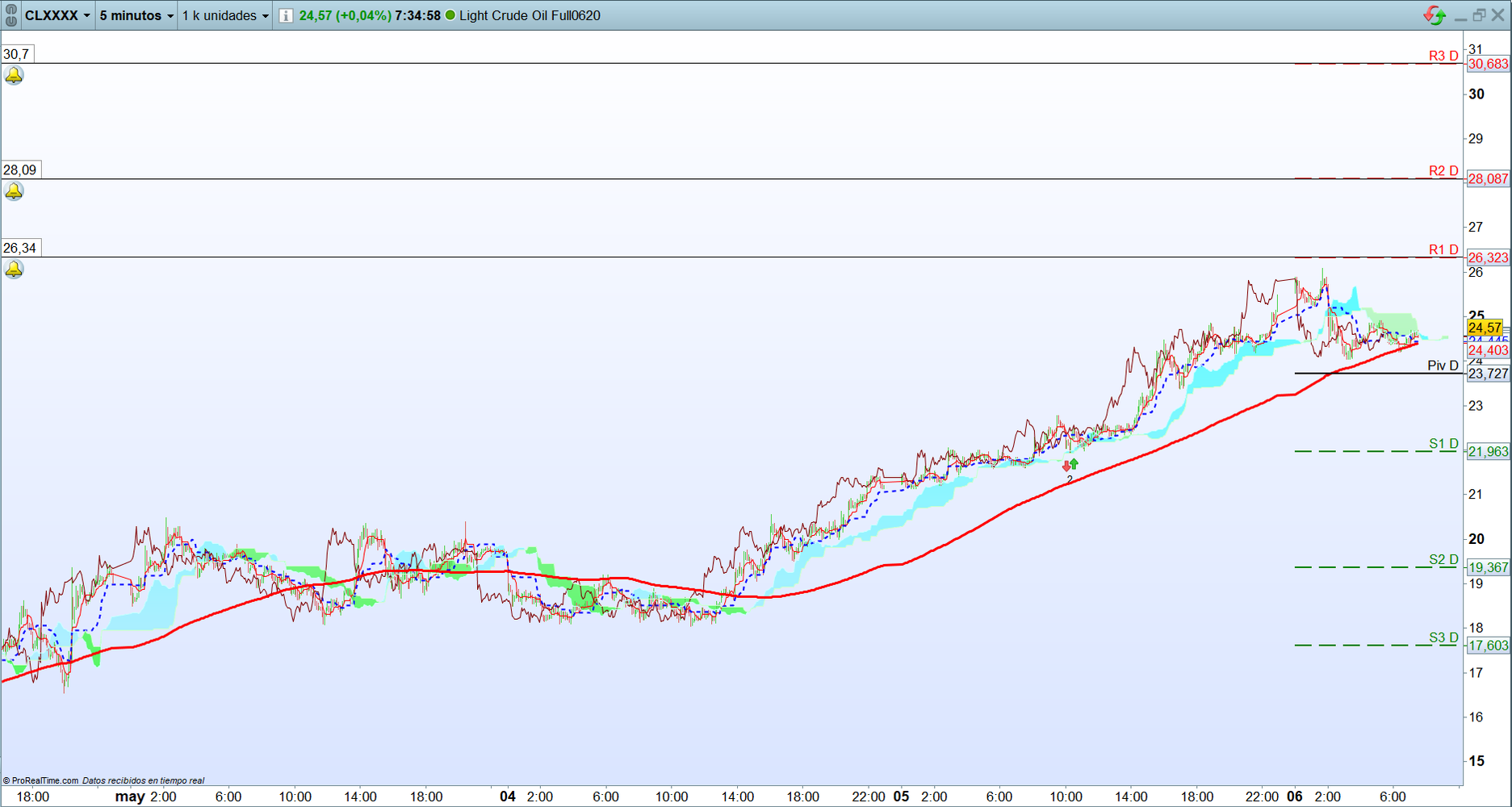Click the 05 date marker on time axis

click(x=901, y=797)
